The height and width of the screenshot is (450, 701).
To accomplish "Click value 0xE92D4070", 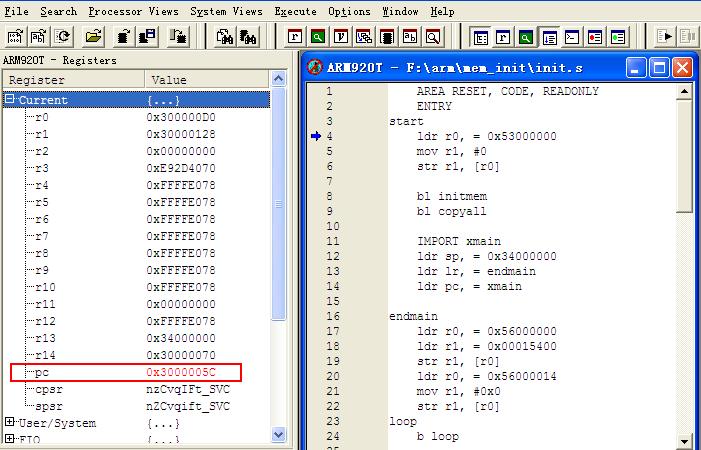I will [181, 168].
